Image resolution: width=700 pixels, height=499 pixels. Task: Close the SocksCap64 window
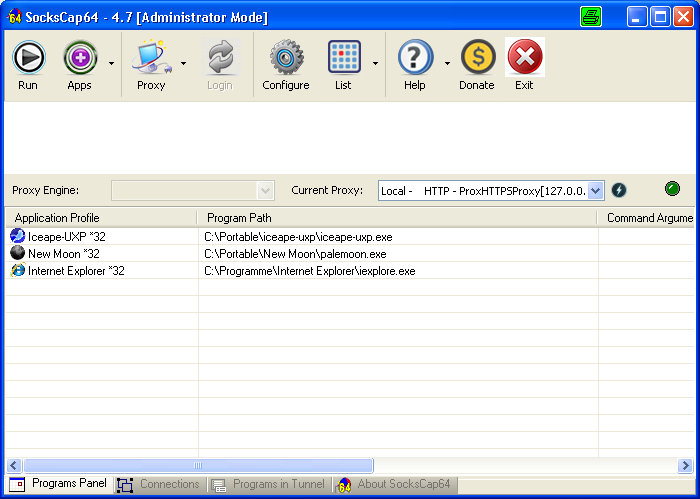tap(683, 17)
